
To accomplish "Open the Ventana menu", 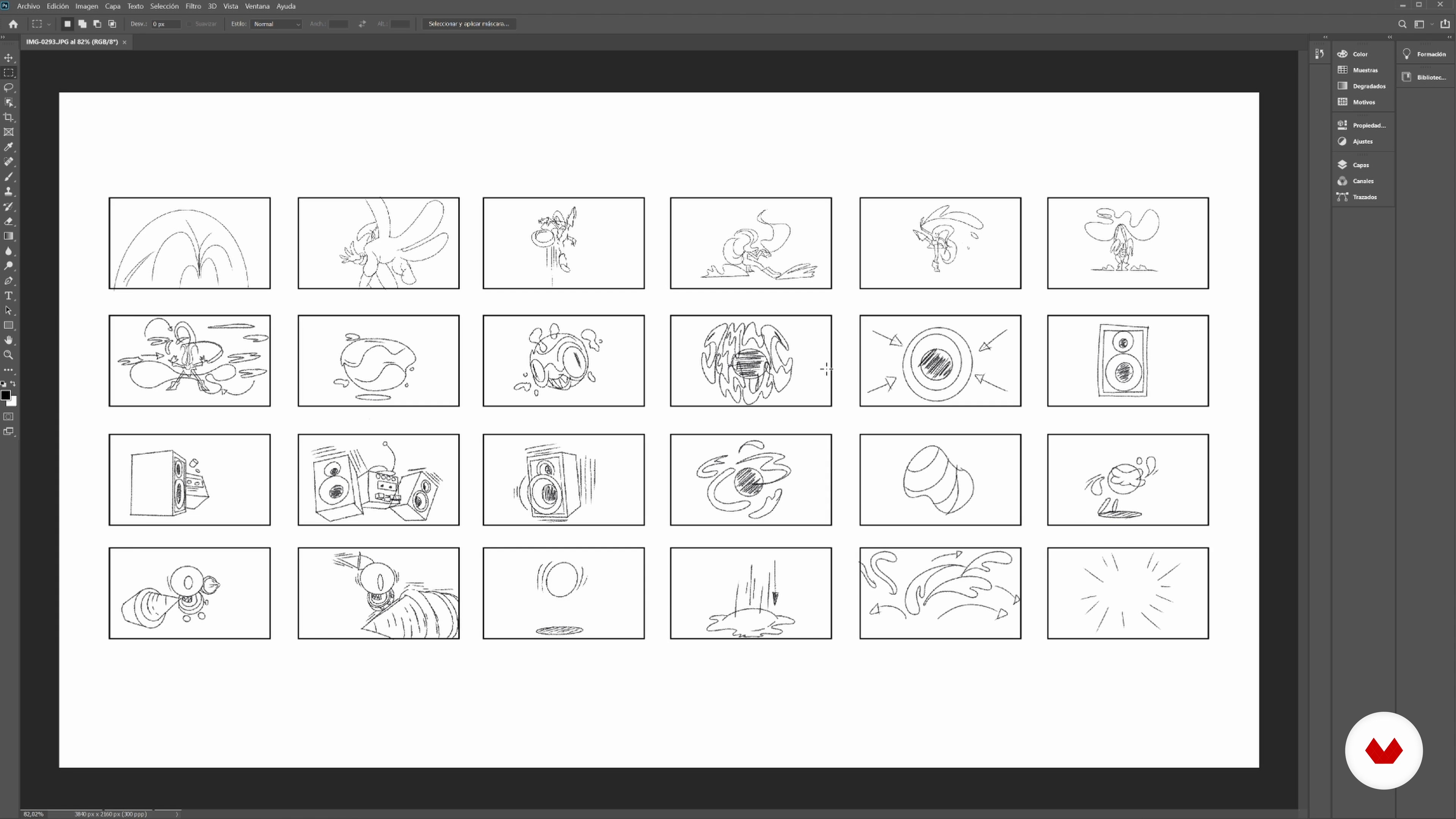I will click(257, 6).
